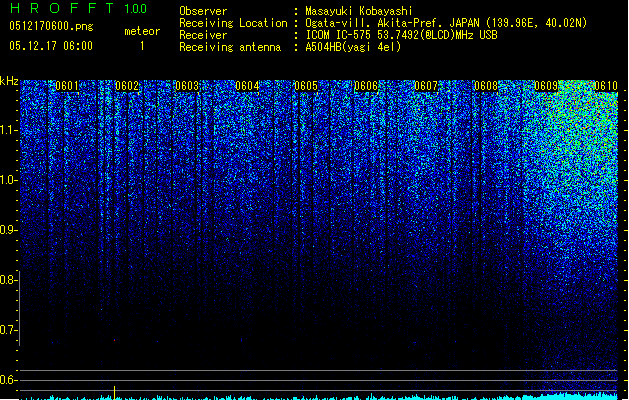Click the 0606 time marker
629x400 pixels.
[x=366, y=86]
